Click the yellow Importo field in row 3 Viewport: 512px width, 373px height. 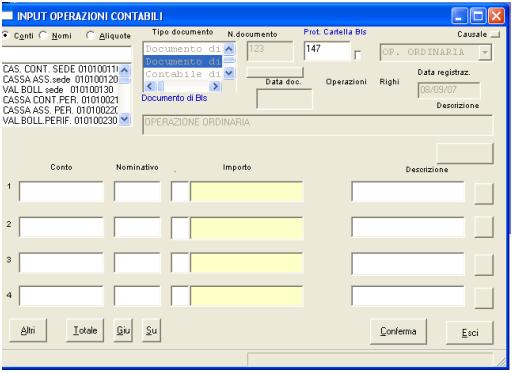[x=247, y=263]
